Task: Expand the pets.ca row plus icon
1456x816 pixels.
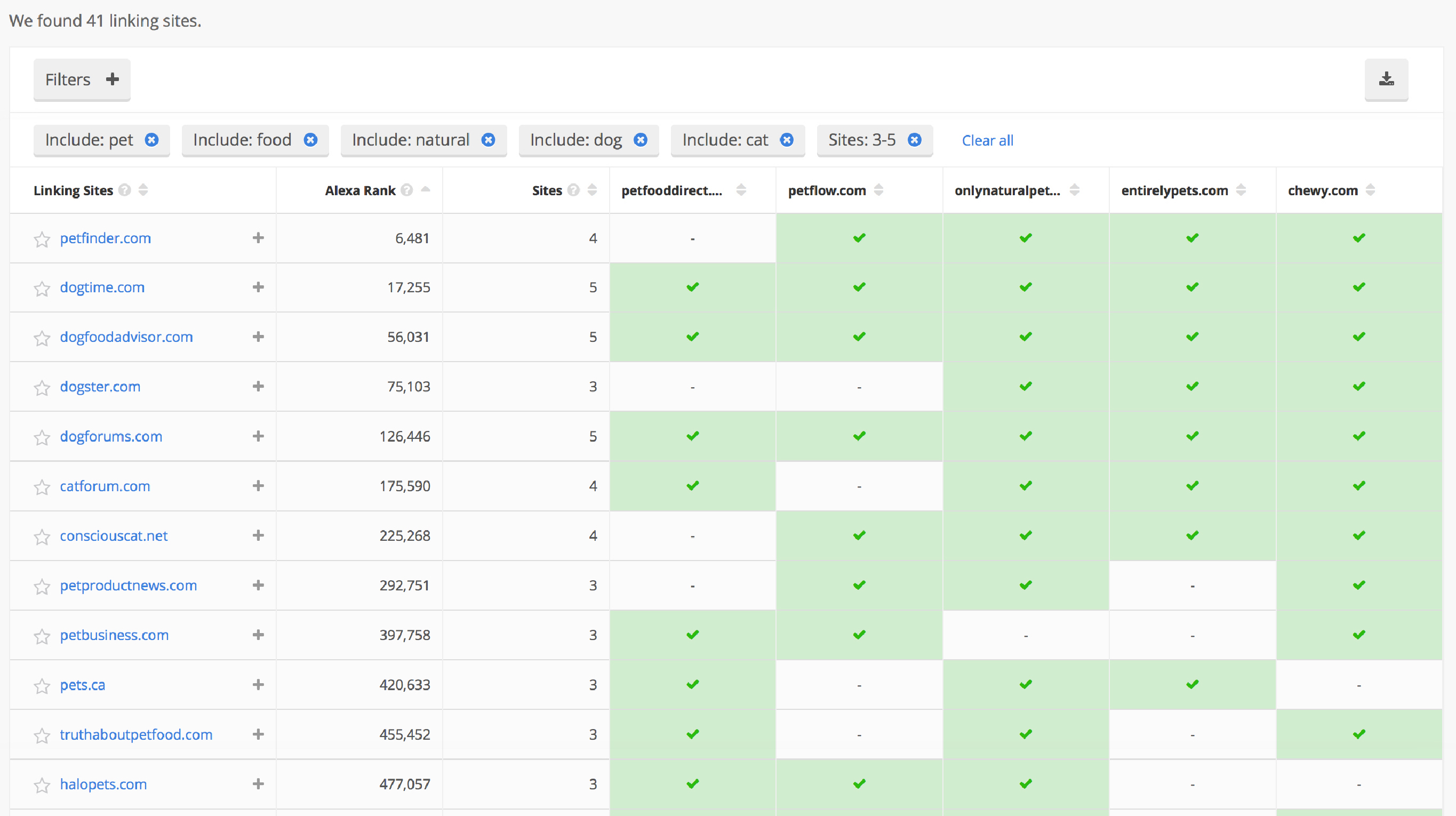Action: tap(258, 684)
